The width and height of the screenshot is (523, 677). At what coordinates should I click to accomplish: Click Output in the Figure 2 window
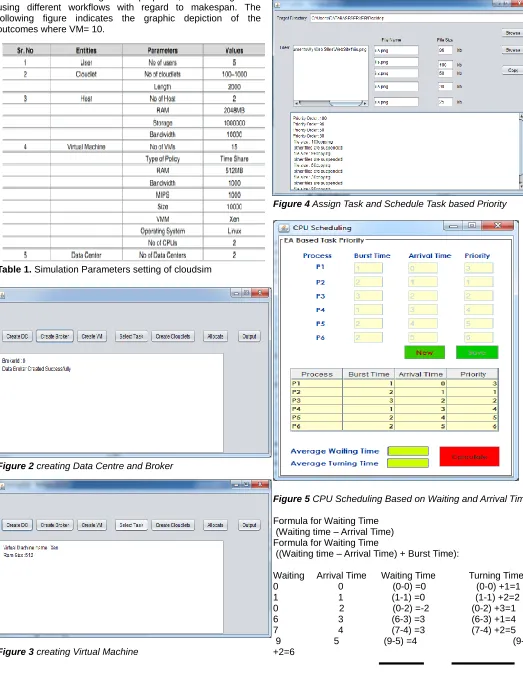pos(249,336)
